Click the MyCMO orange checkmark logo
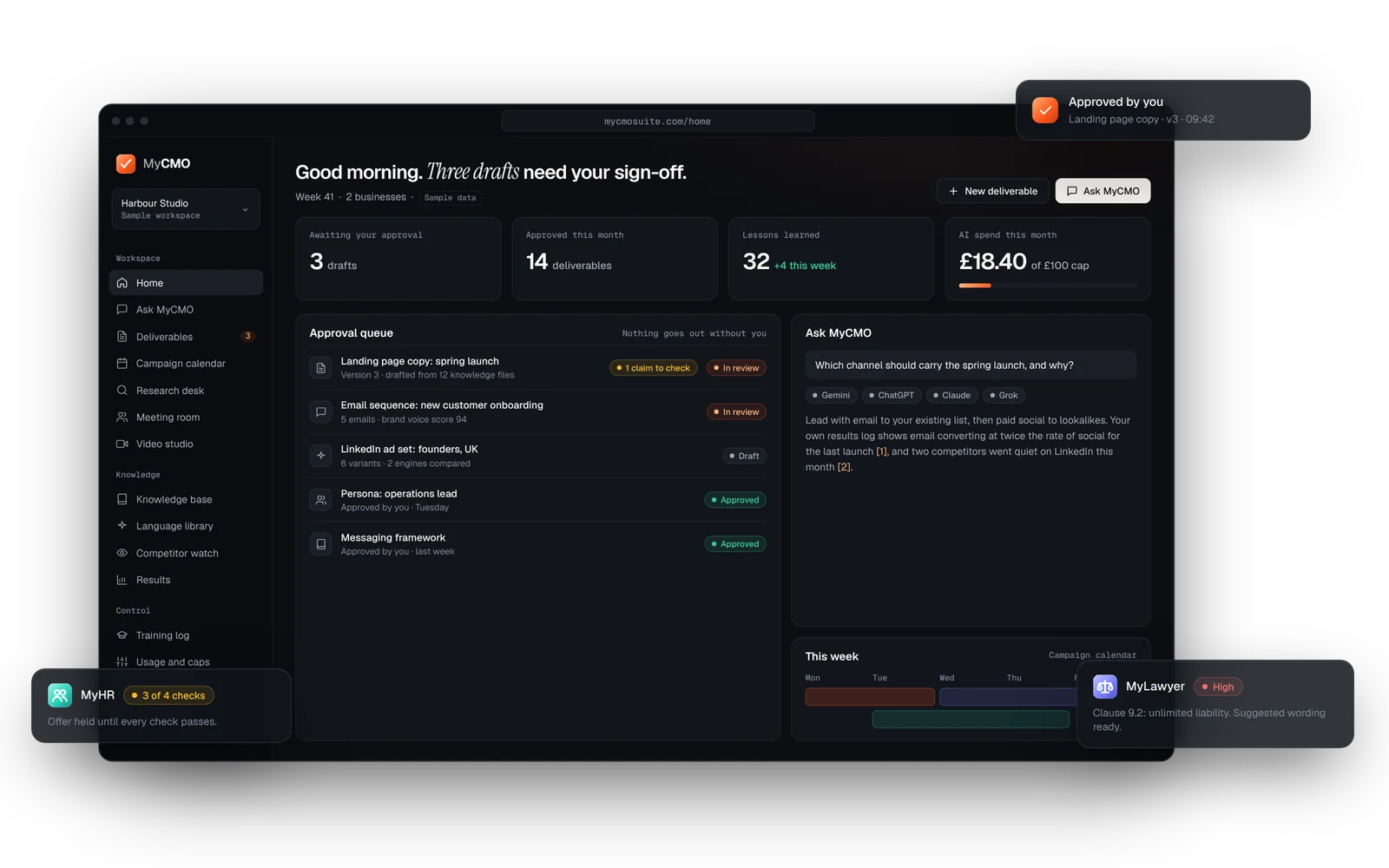This screenshot has height=868, width=1389. pyautogui.click(x=126, y=163)
